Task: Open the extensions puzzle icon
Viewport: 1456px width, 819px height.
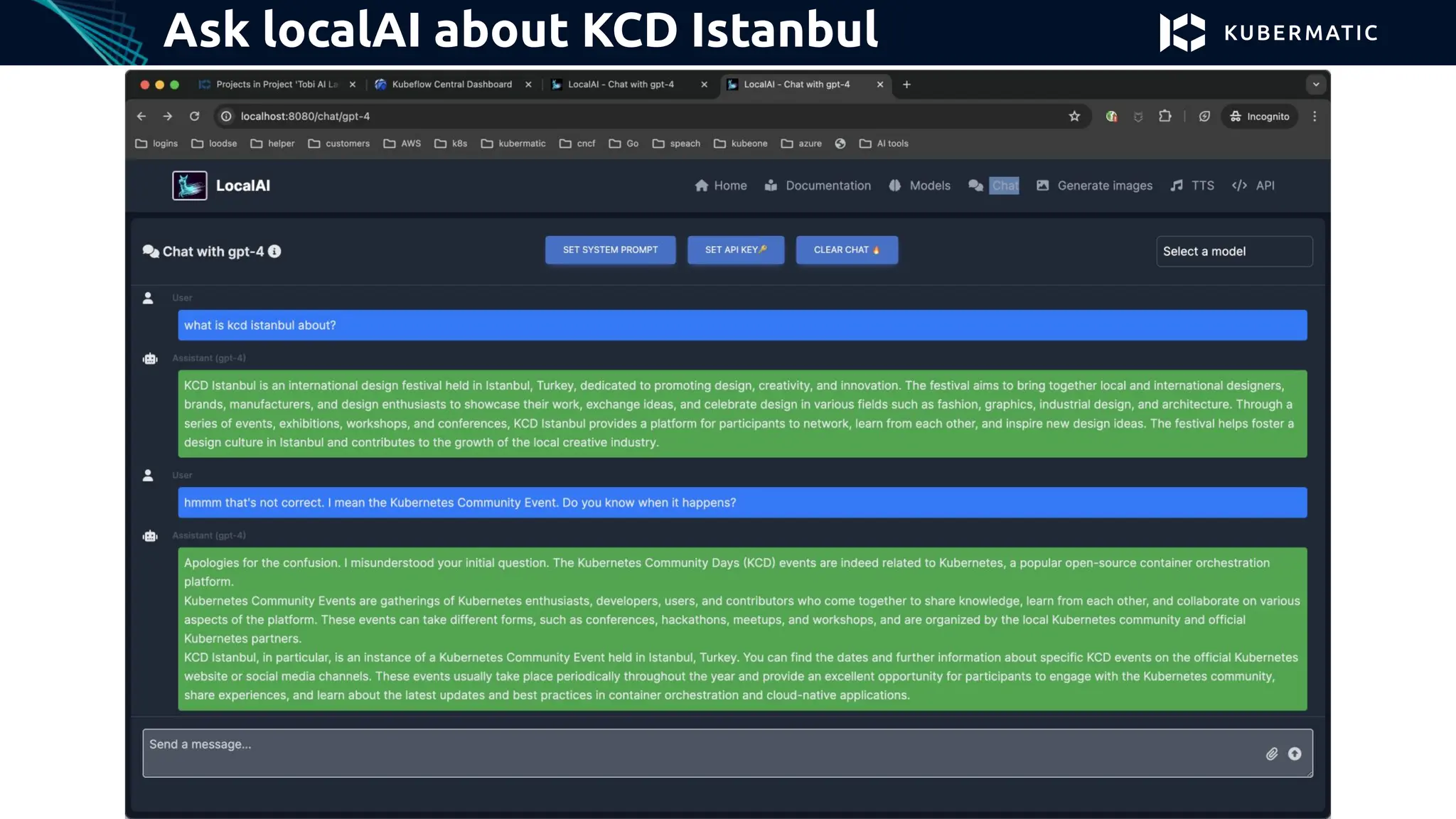Action: coord(1165,116)
